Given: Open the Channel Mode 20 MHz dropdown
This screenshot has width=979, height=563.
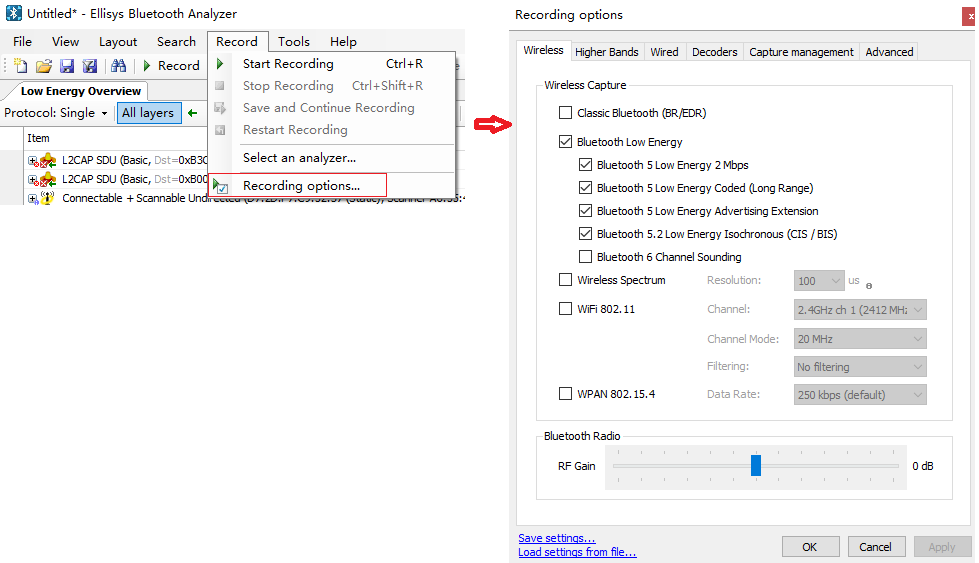Looking at the screenshot, I should coord(860,339).
